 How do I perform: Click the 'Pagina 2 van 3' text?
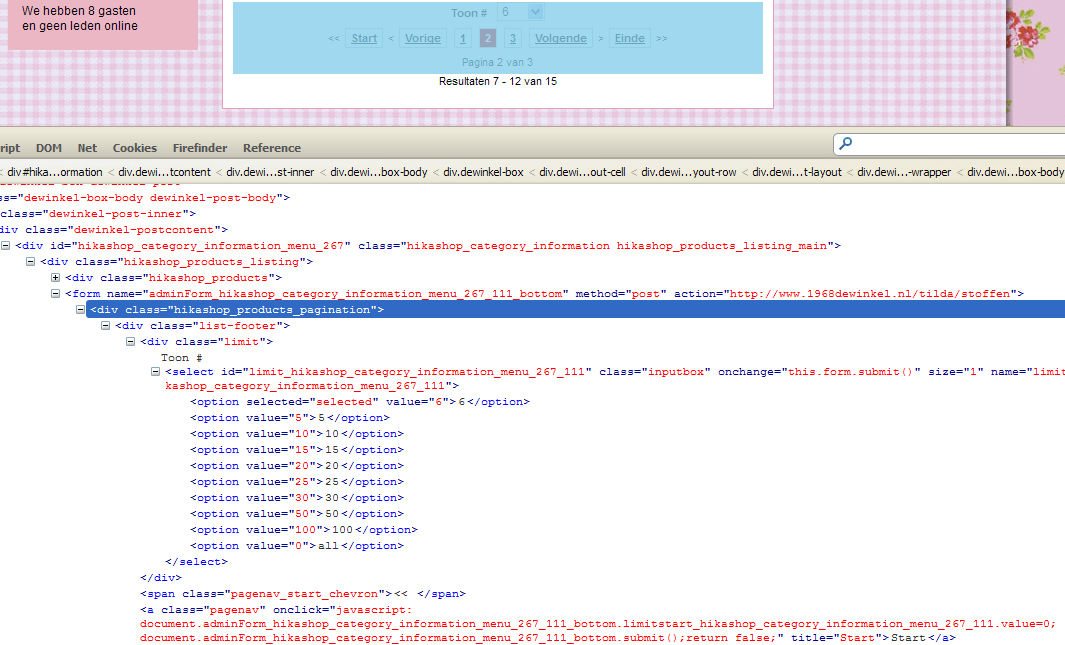[497, 62]
